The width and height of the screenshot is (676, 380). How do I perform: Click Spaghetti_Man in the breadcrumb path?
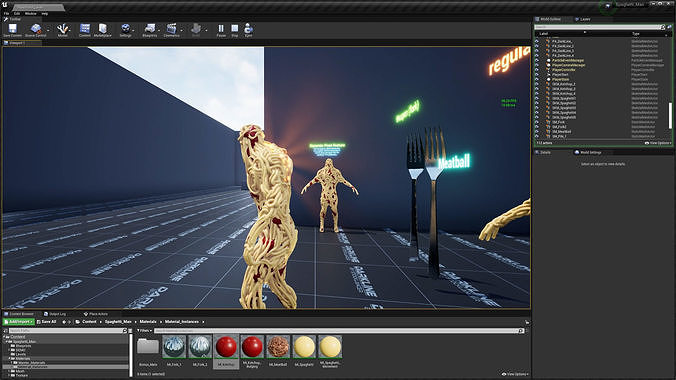pos(118,322)
